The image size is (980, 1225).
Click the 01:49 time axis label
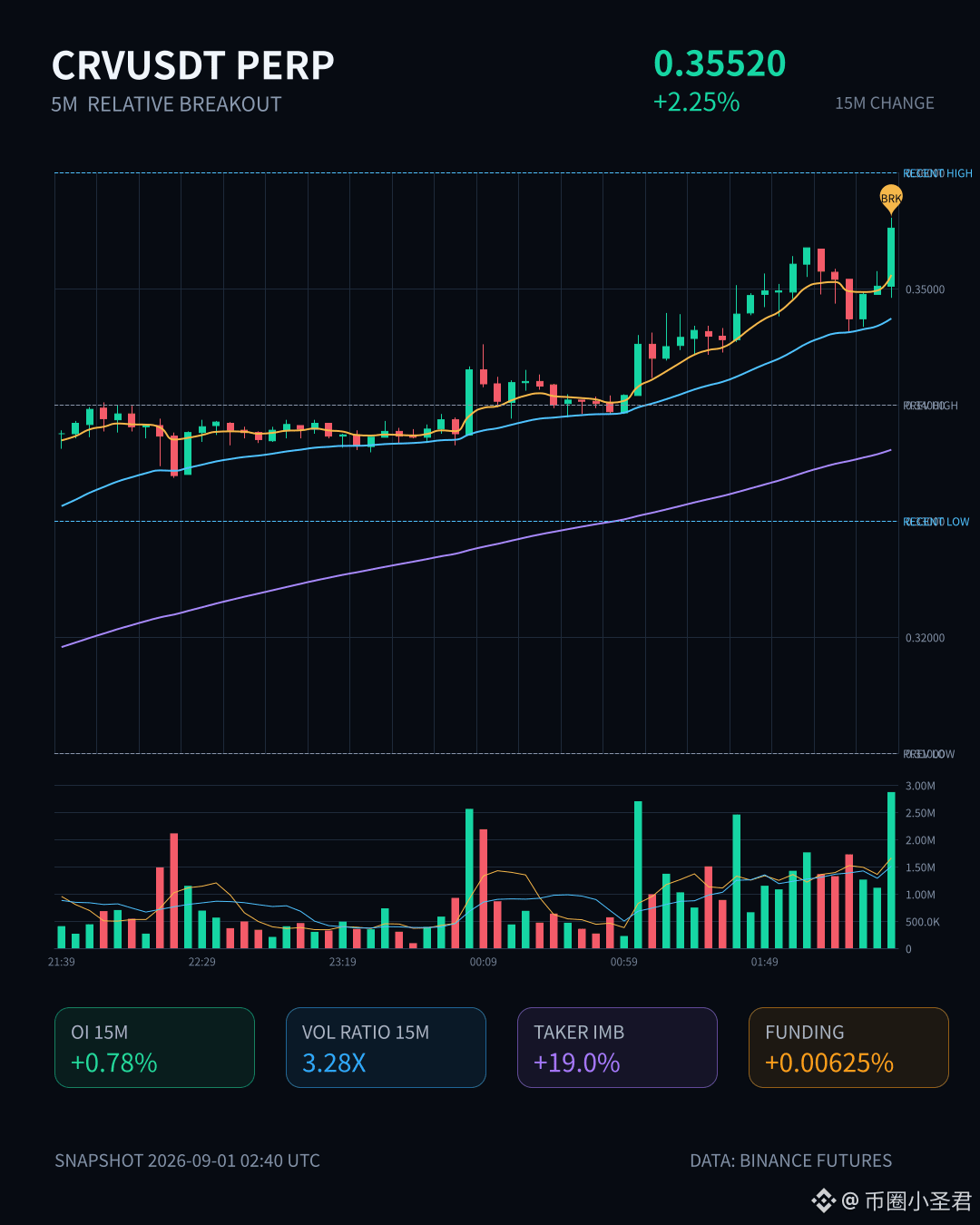tap(764, 962)
